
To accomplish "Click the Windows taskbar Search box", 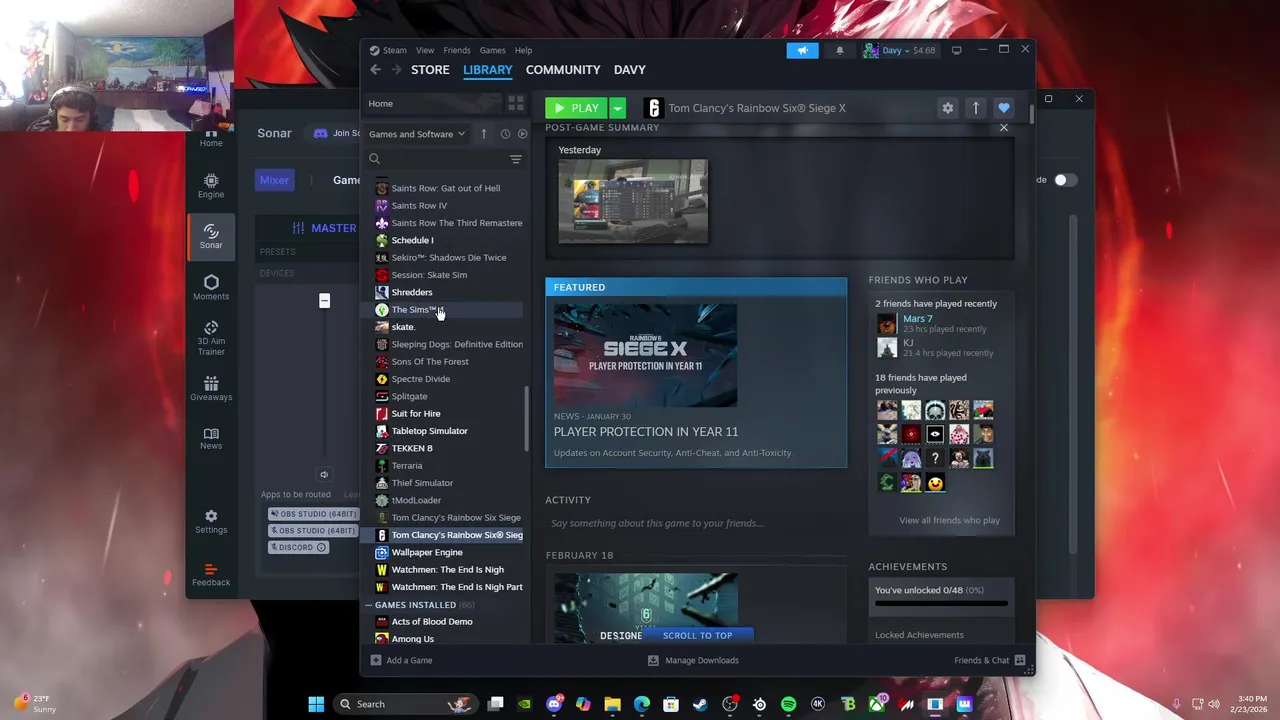I will tap(405, 704).
